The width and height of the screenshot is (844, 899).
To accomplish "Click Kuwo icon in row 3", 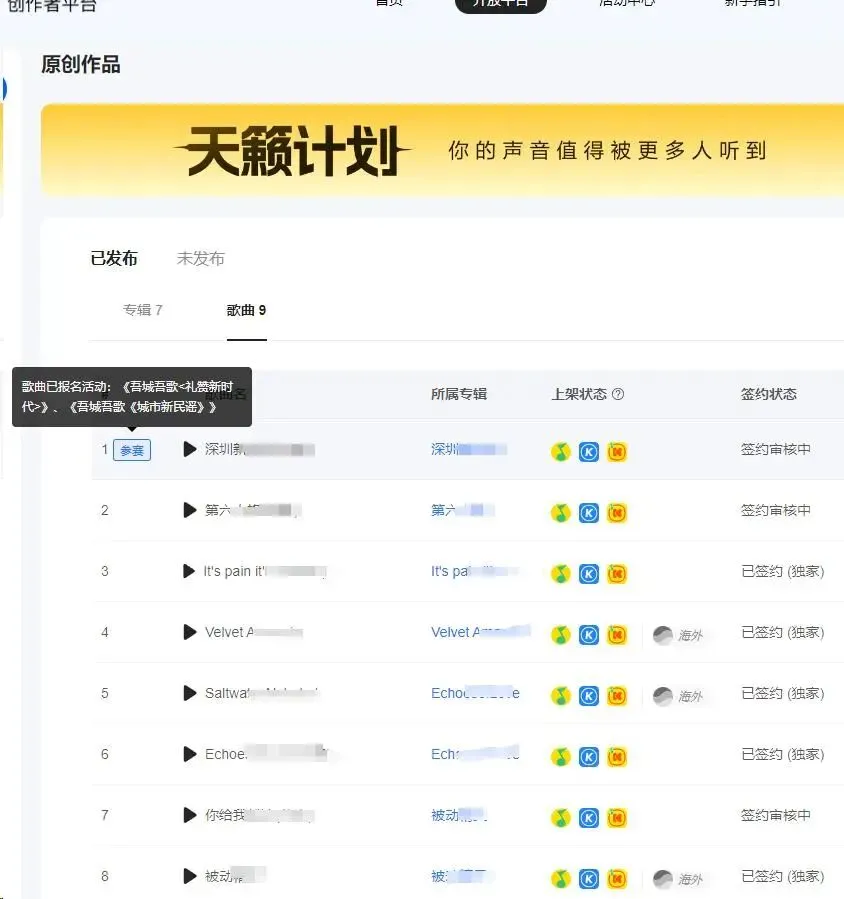I will coord(617,574).
